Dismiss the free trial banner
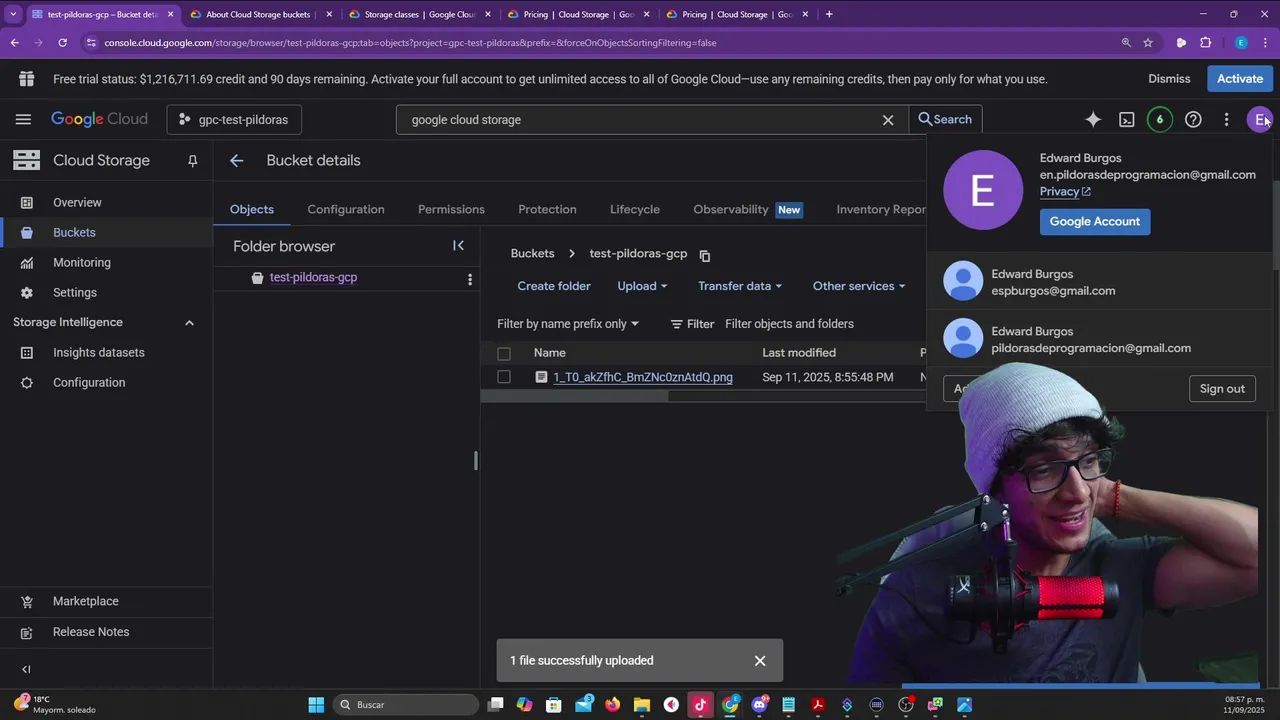This screenshot has height=720, width=1280. point(1169,79)
